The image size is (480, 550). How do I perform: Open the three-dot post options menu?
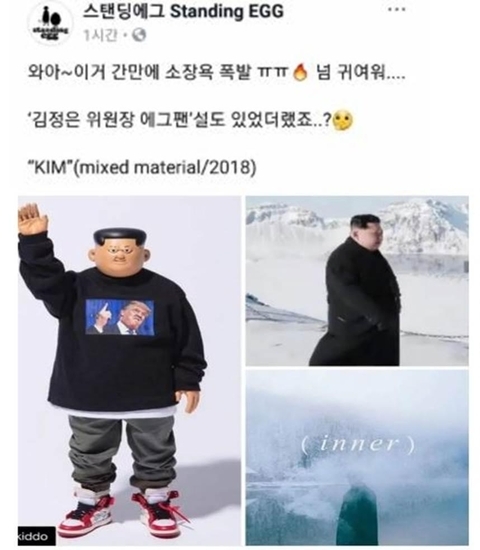click(x=397, y=10)
